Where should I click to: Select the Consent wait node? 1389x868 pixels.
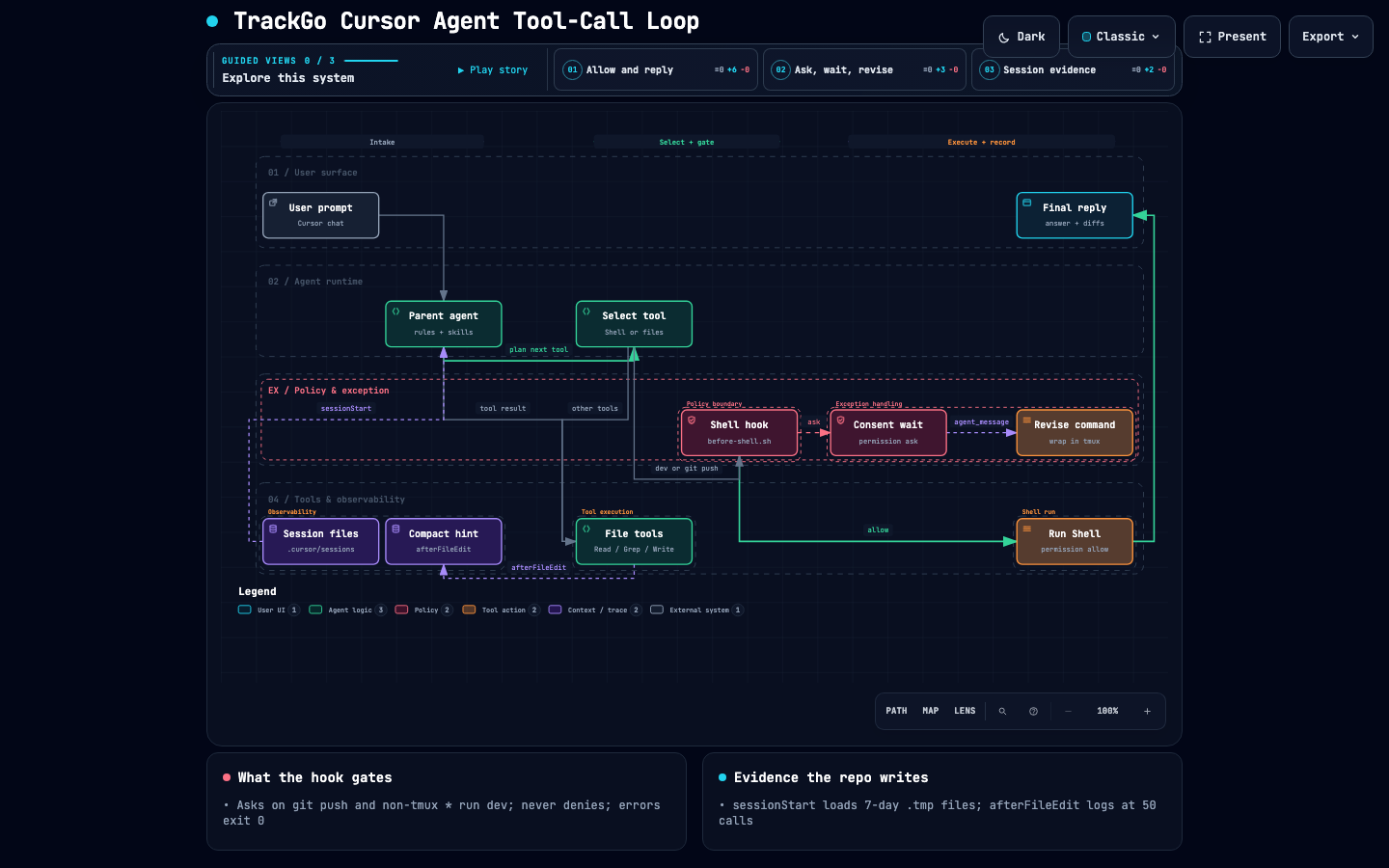(x=888, y=433)
